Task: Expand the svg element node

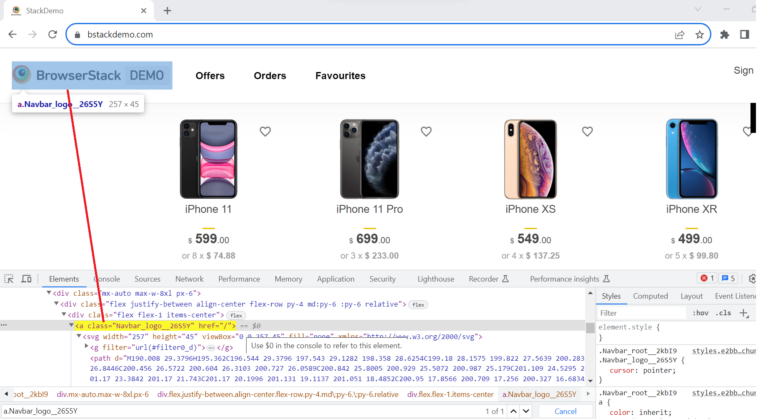Action: [x=79, y=336]
